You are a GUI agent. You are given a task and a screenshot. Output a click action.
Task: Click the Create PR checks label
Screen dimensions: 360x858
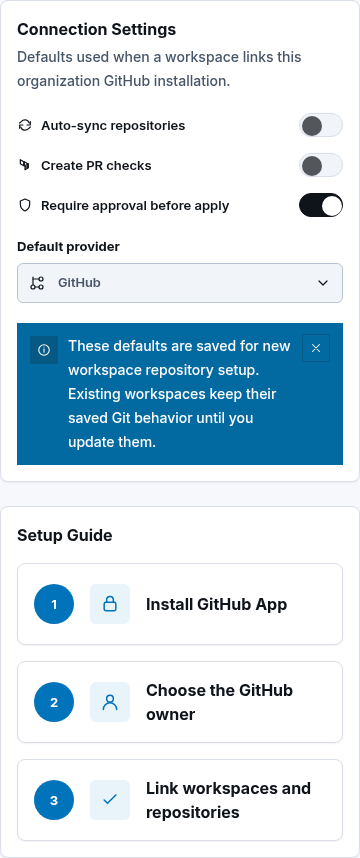96,165
